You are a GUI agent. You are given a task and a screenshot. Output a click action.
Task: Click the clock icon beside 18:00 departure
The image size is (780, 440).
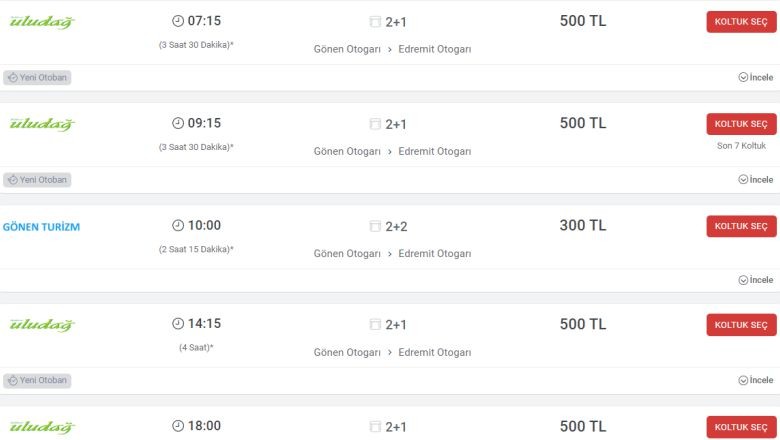point(178,426)
